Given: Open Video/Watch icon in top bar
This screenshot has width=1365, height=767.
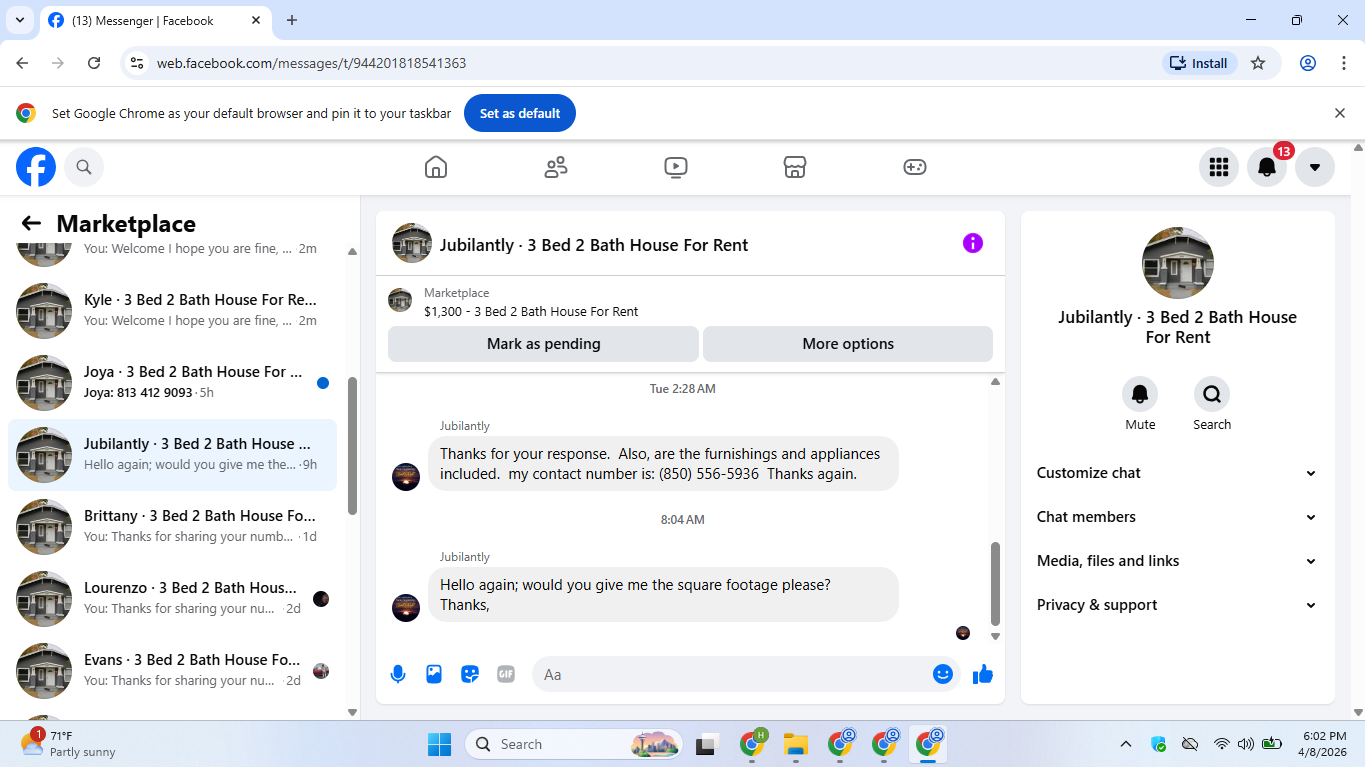Looking at the screenshot, I should tap(676, 167).
